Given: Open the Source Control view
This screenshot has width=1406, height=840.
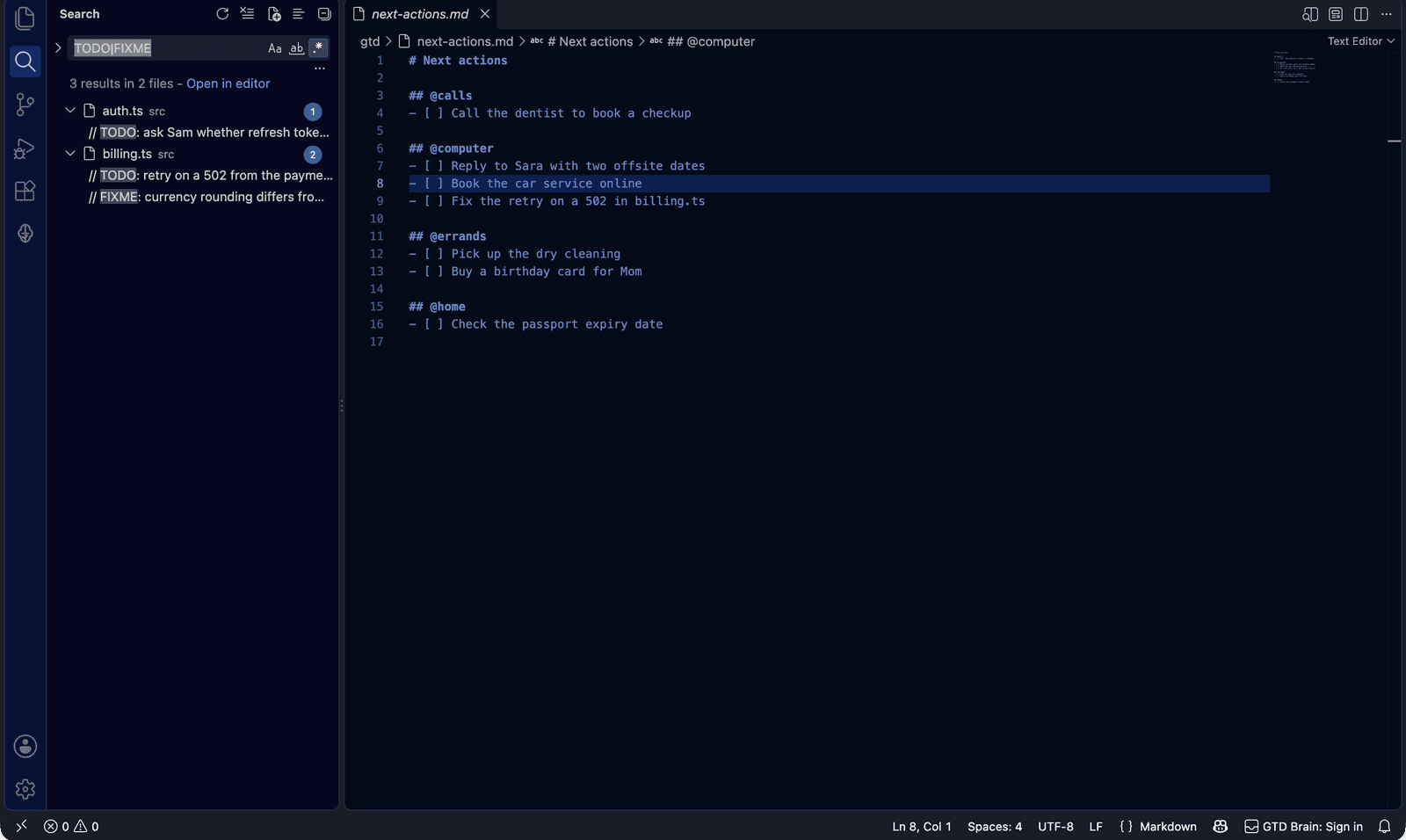Looking at the screenshot, I should pyautogui.click(x=25, y=105).
